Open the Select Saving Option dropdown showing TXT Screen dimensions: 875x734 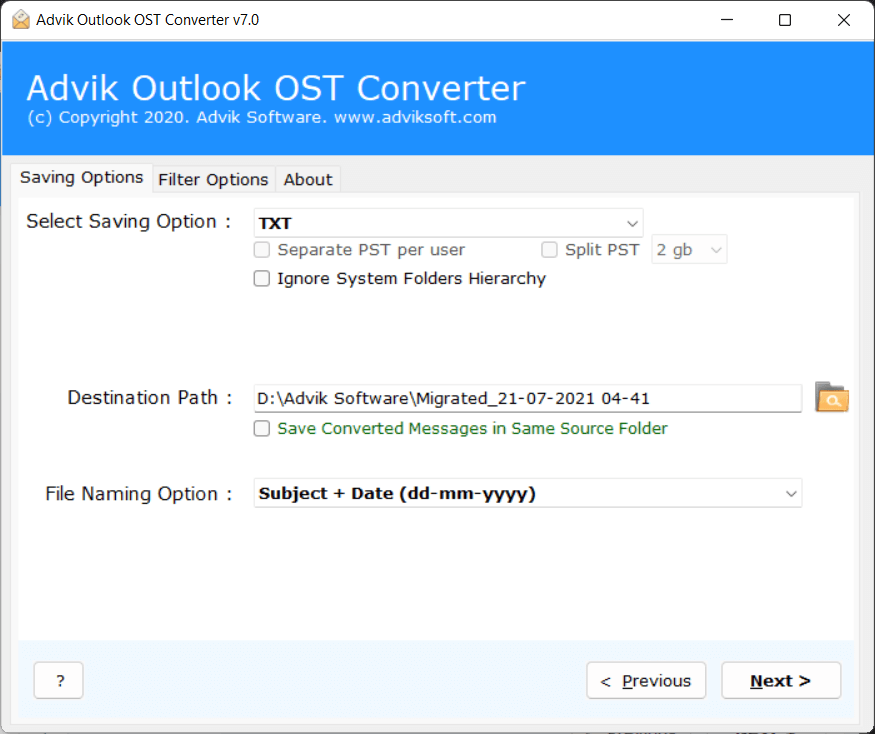tap(448, 223)
